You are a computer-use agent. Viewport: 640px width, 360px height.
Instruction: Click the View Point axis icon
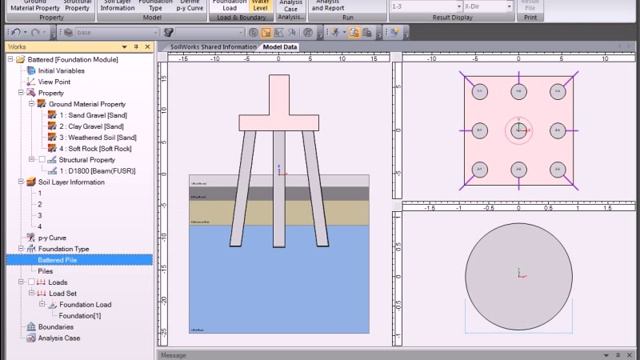(x=31, y=82)
